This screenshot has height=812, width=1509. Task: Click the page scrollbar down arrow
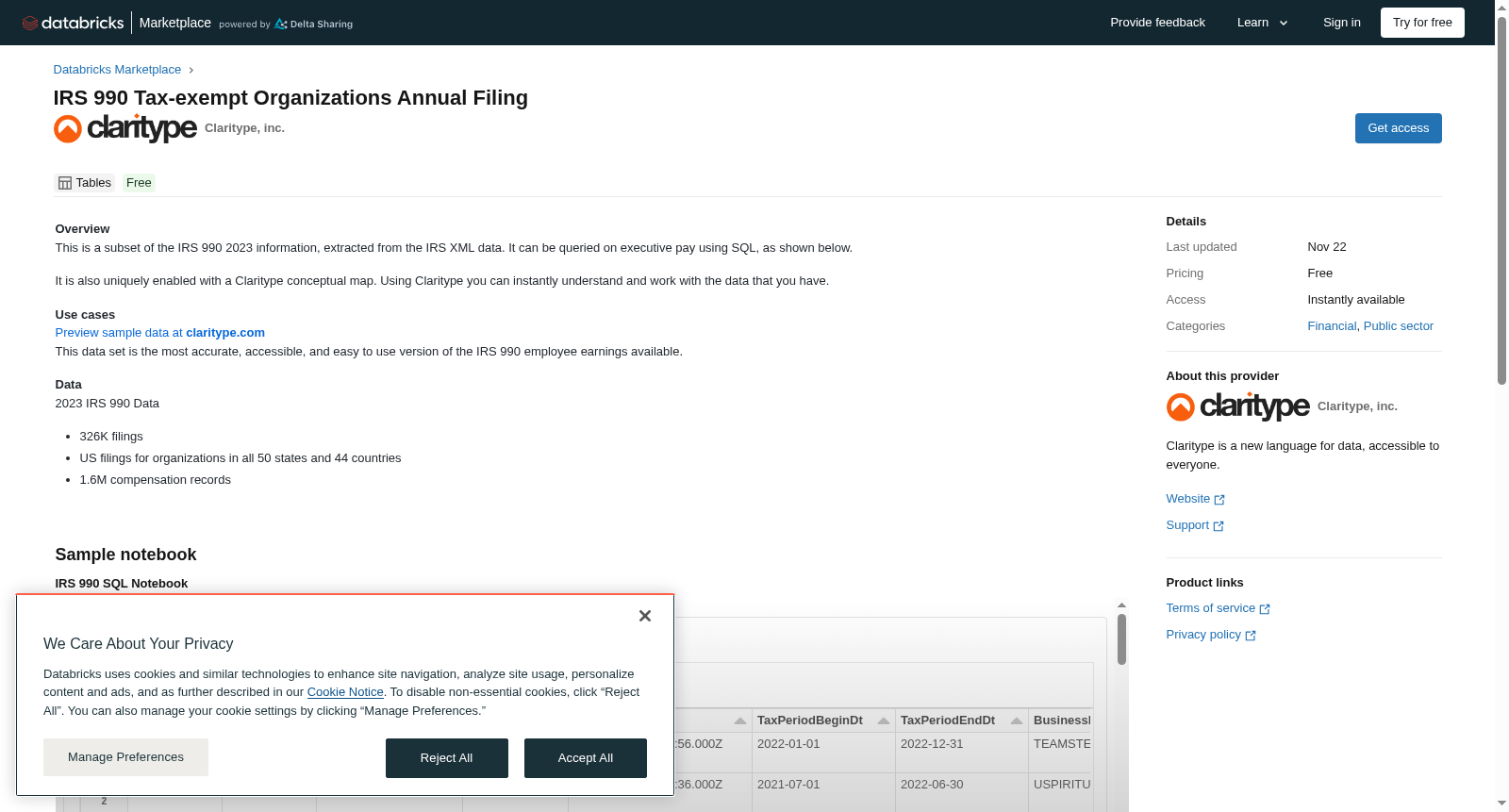tap(1501, 804)
